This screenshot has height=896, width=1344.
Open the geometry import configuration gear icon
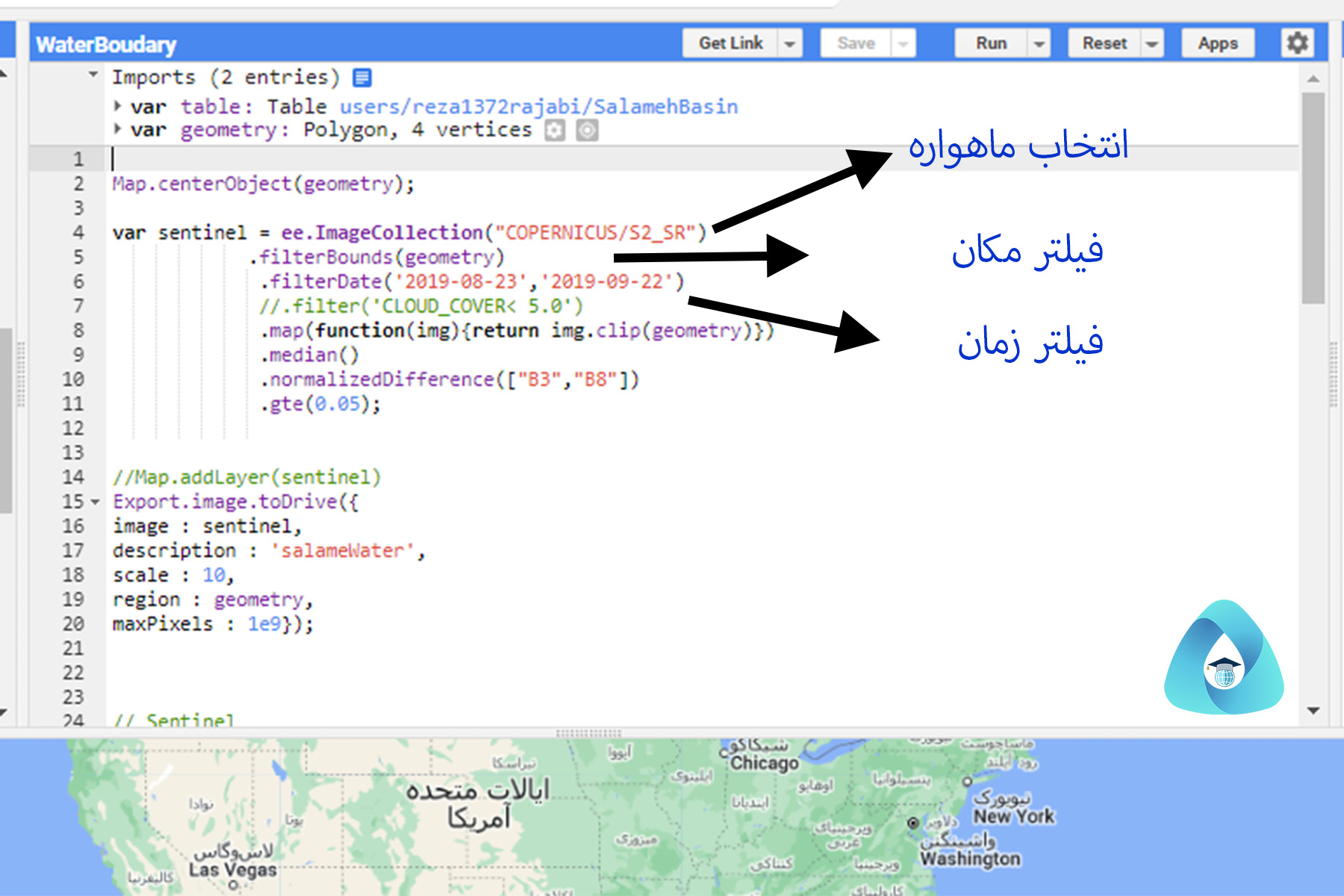pos(553,130)
